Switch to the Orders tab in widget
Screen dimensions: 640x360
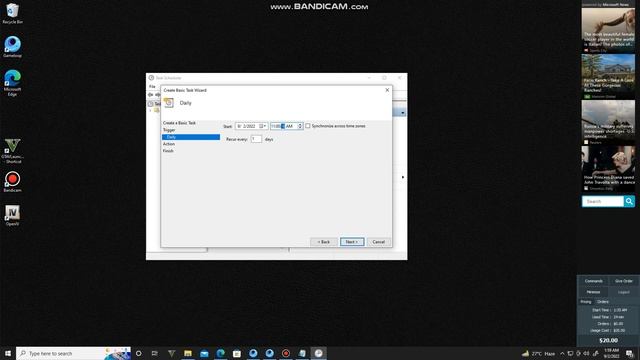point(602,302)
